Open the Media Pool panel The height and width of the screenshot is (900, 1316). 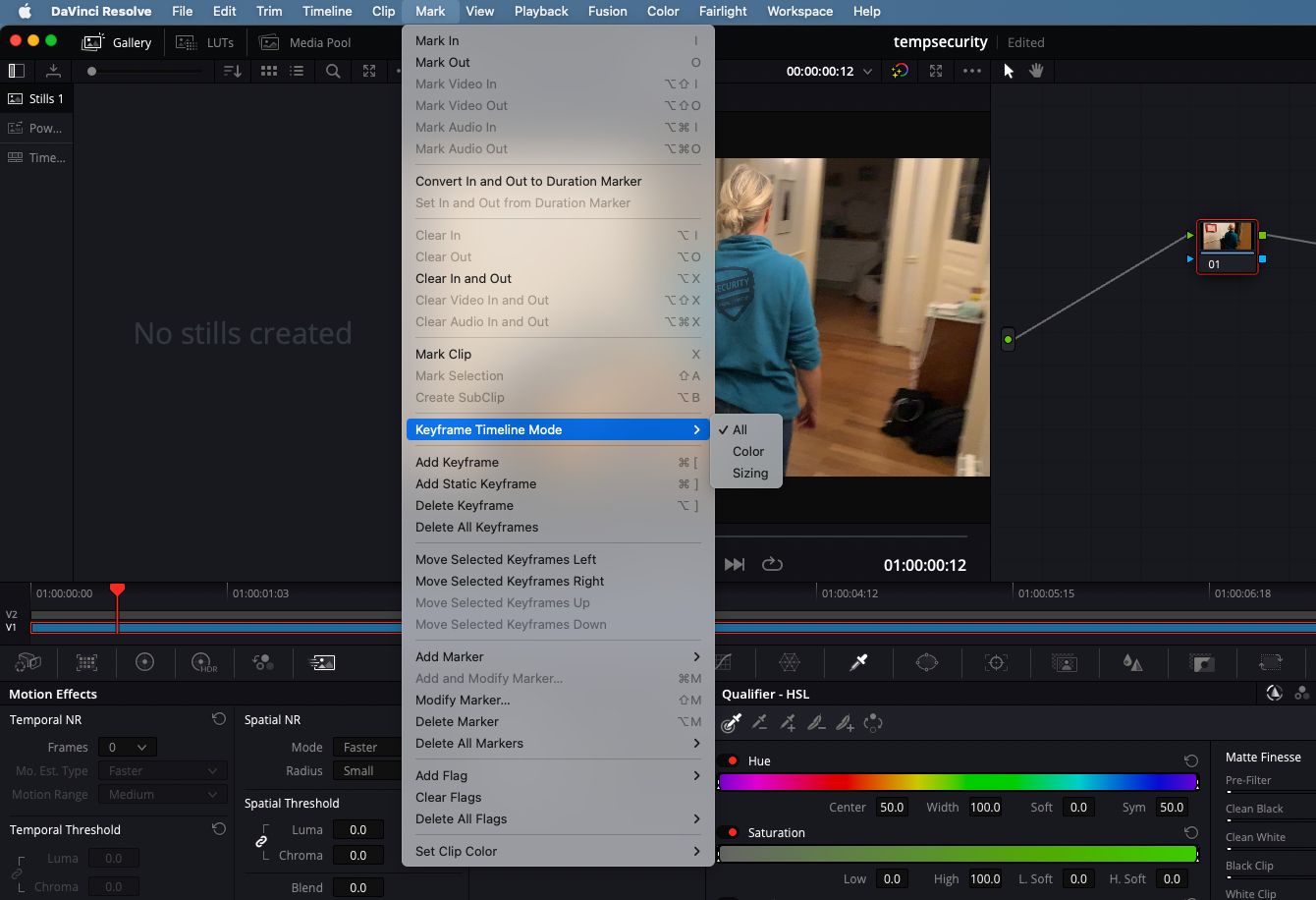pos(305,42)
